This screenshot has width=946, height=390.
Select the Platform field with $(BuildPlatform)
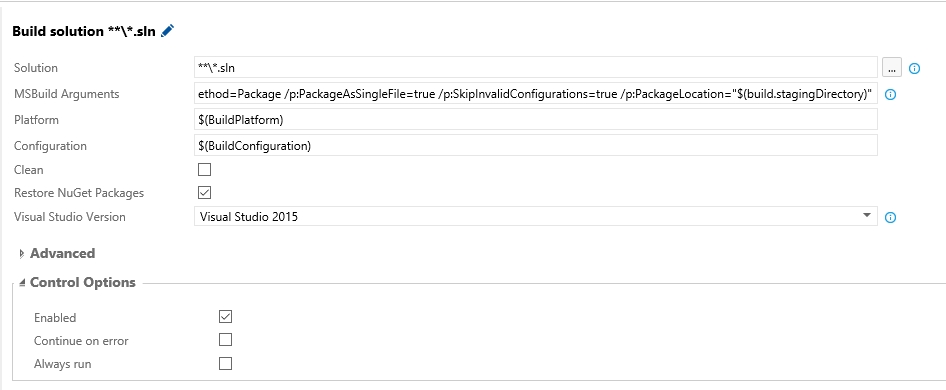coord(536,120)
